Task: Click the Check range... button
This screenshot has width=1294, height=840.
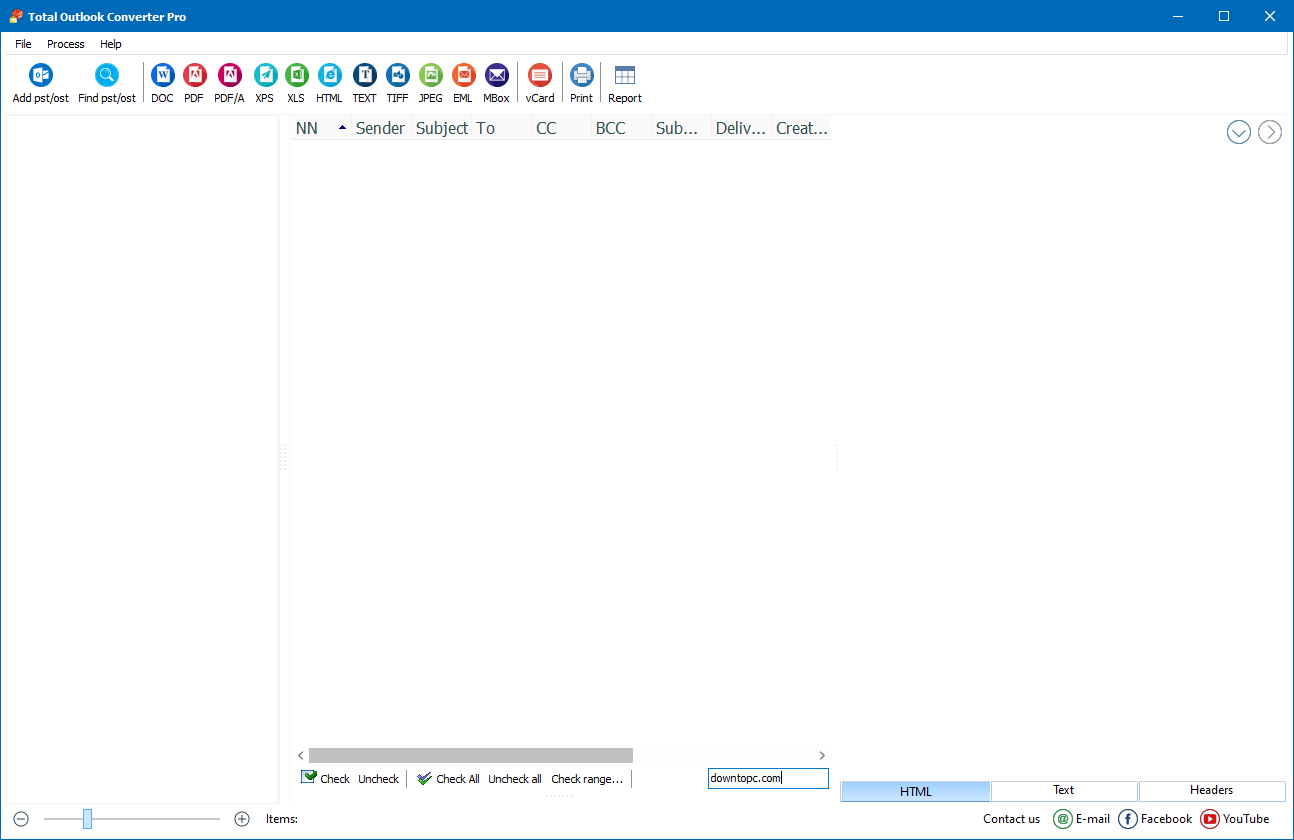Action: (x=587, y=779)
